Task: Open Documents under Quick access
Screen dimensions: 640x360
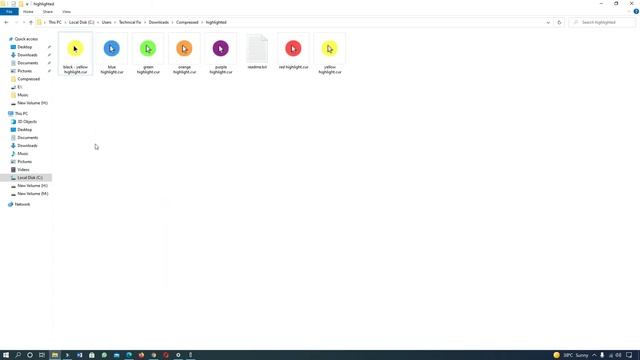Action: point(28,63)
